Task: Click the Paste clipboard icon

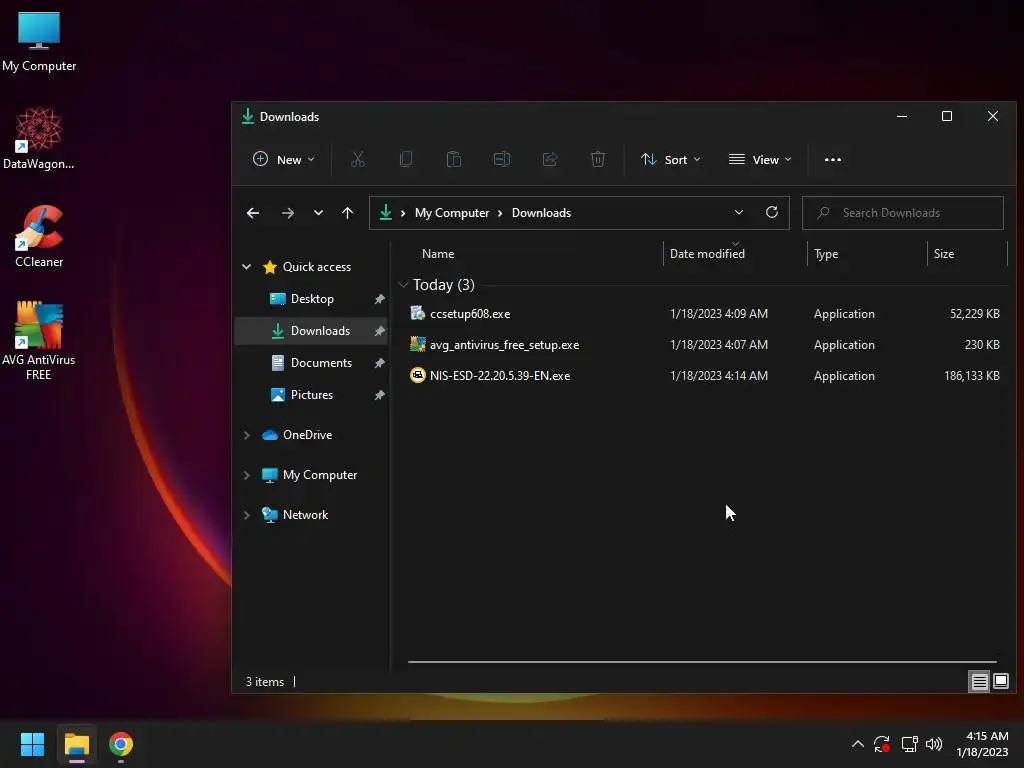Action: [454, 159]
